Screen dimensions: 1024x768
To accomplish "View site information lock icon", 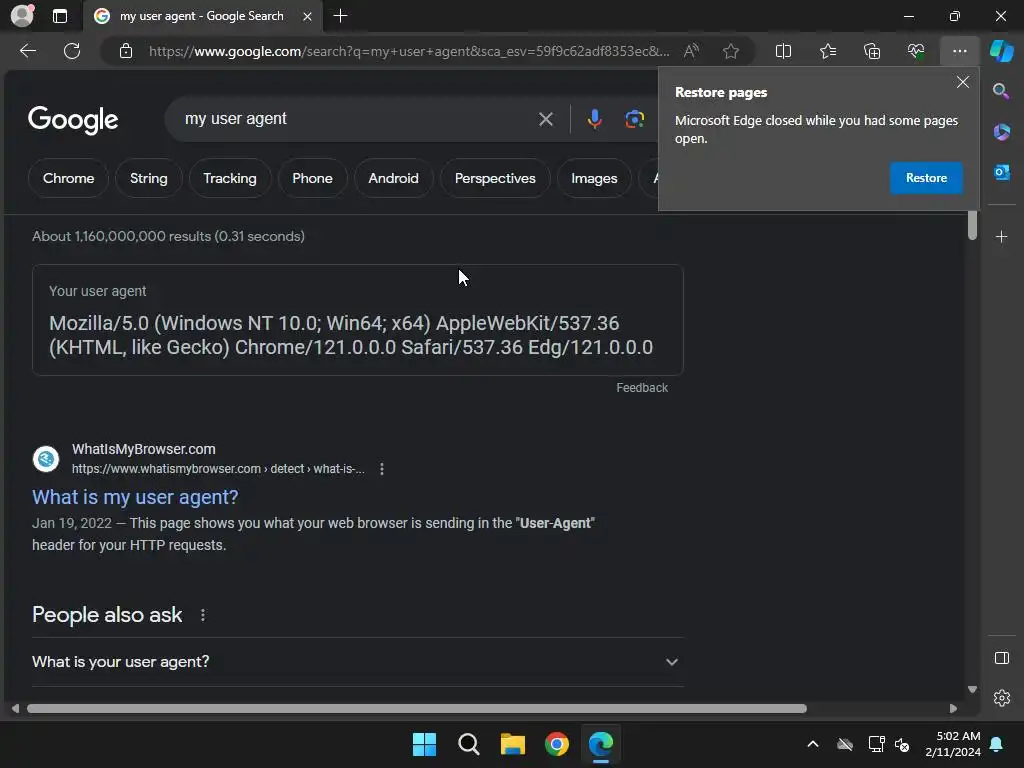I will tap(126, 51).
